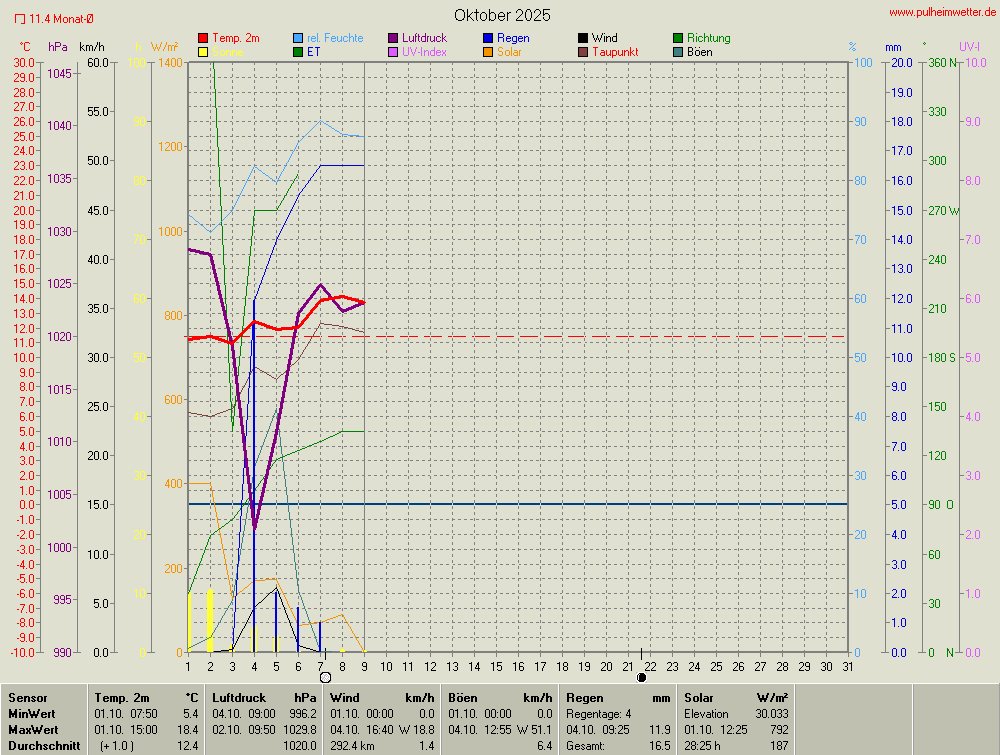Click the Luftdruck column header in the table
This screenshot has height=755, width=1000.
pos(239,697)
